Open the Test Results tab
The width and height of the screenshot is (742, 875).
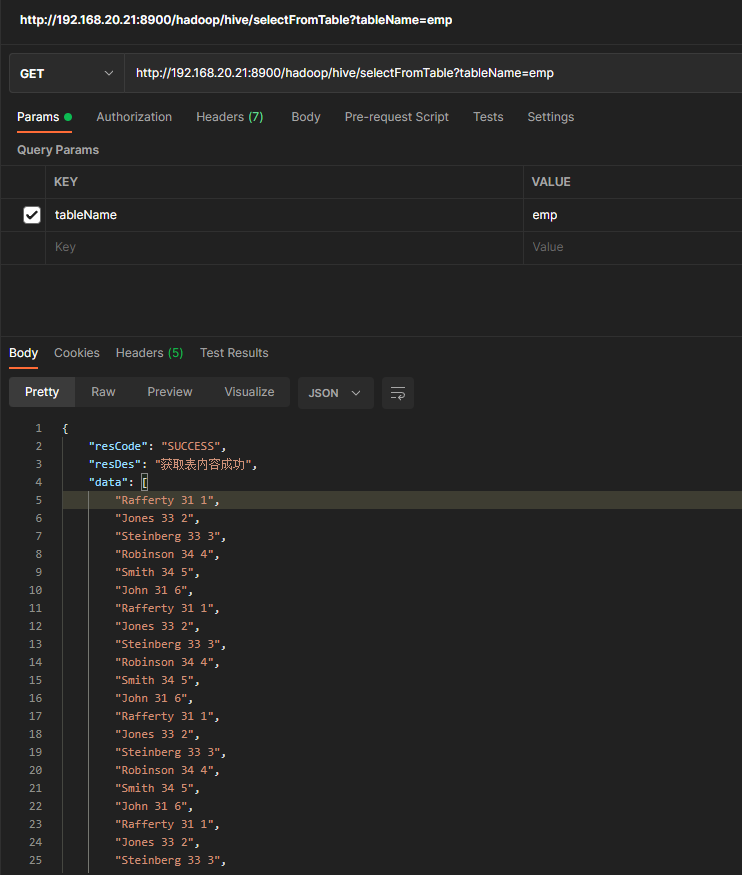pyautogui.click(x=234, y=353)
